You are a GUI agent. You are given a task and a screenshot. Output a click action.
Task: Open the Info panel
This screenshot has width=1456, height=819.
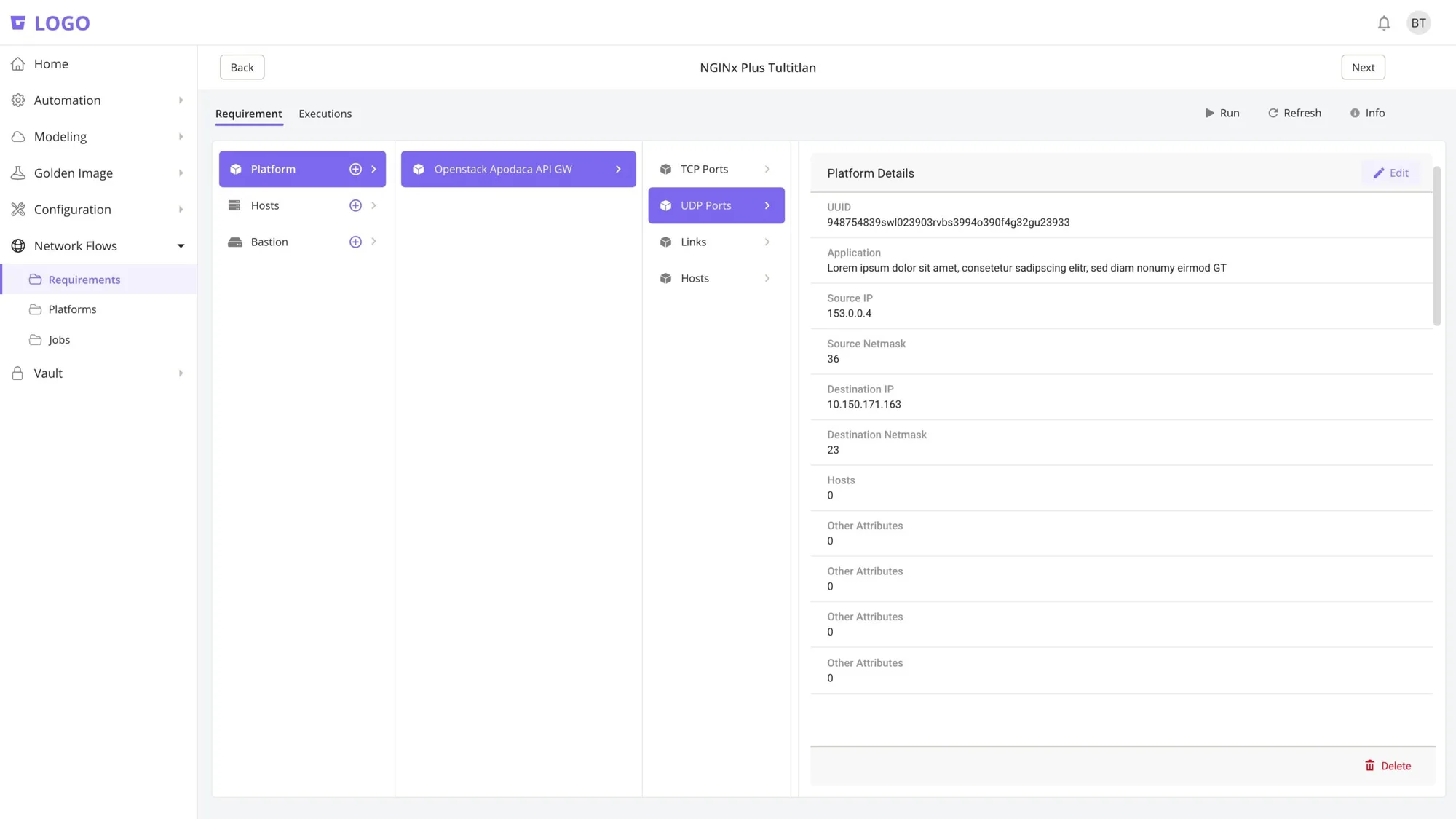(1367, 113)
